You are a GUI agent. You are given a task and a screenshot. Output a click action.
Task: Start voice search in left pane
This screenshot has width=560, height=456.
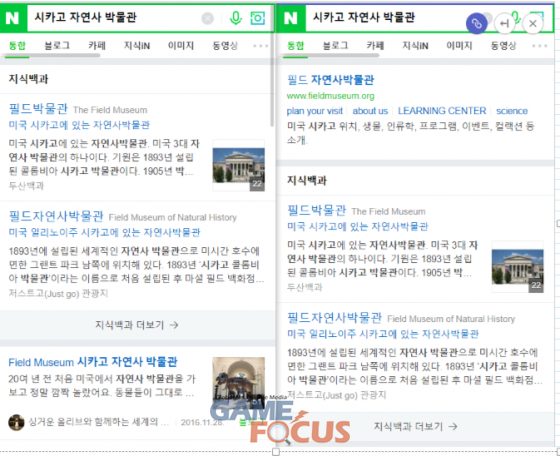pyautogui.click(x=235, y=17)
